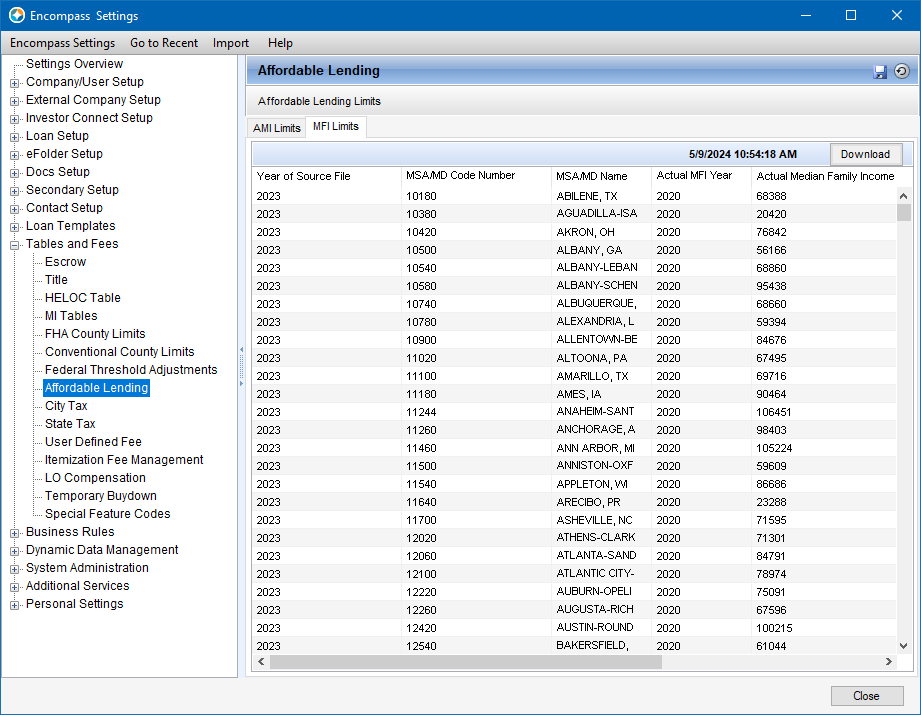The image size is (921, 715).
Task: Expand eFolder Setup node
Action: (x=15, y=155)
